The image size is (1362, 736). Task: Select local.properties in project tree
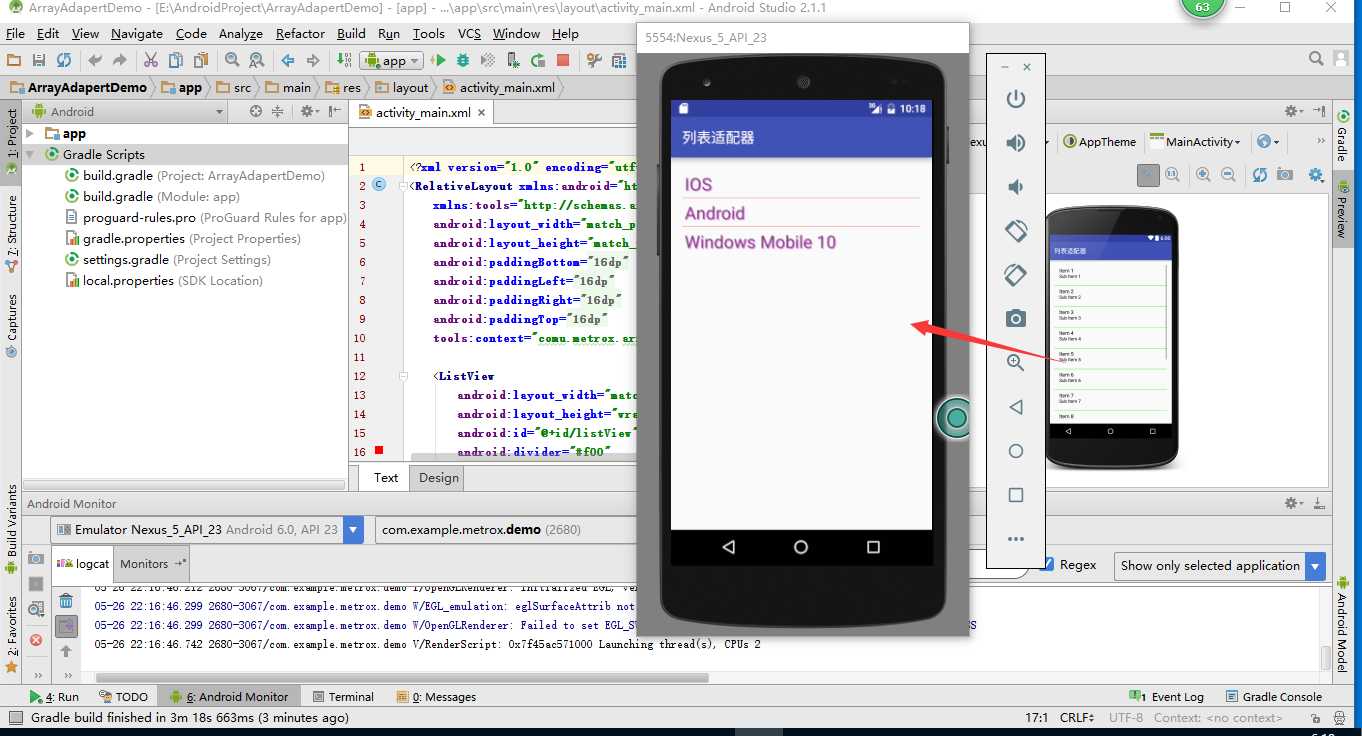tap(164, 280)
